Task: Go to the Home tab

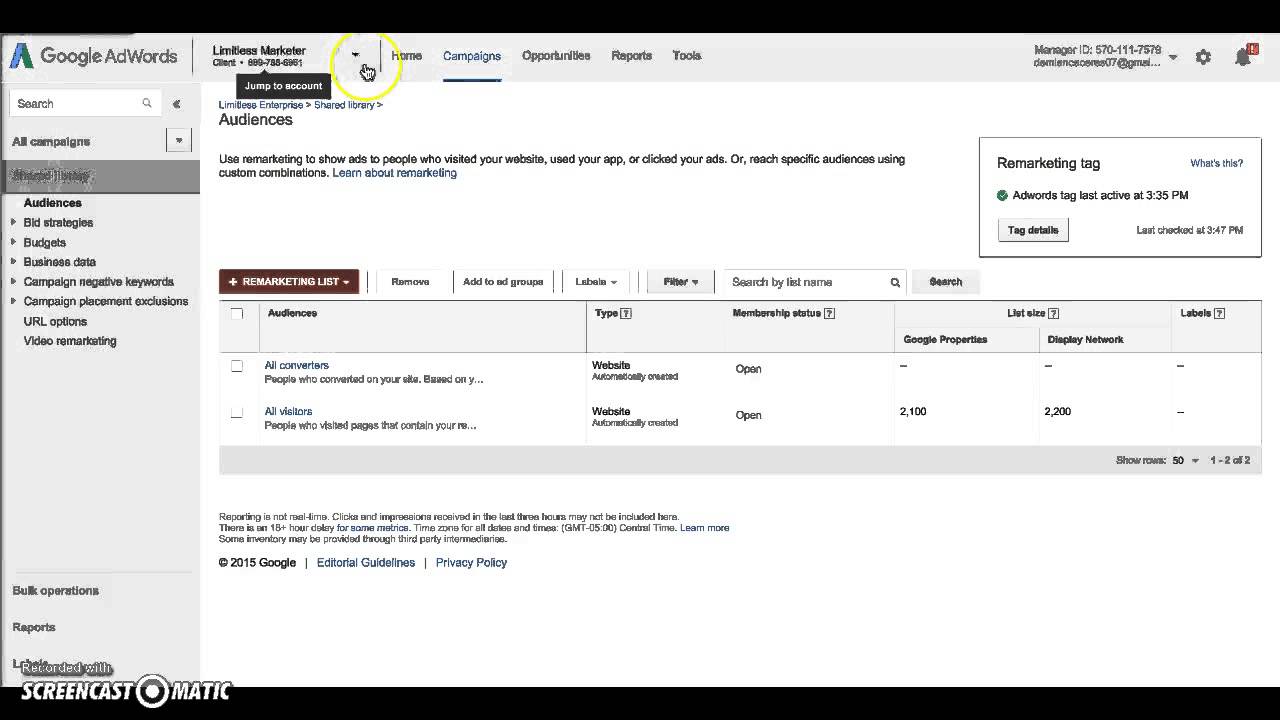Action: click(x=406, y=56)
